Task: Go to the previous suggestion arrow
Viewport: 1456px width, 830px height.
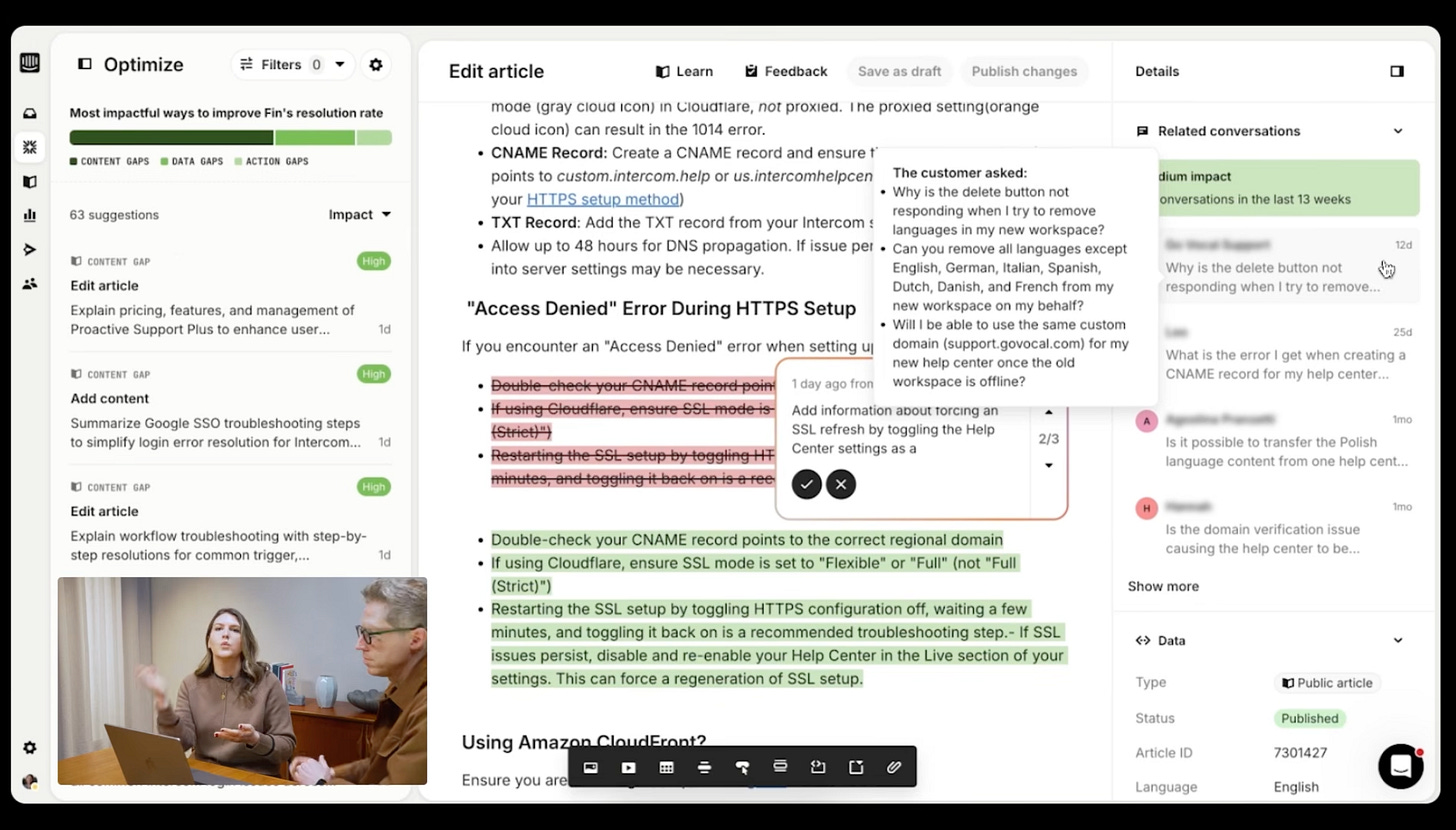Action: pyautogui.click(x=1049, y=412)
